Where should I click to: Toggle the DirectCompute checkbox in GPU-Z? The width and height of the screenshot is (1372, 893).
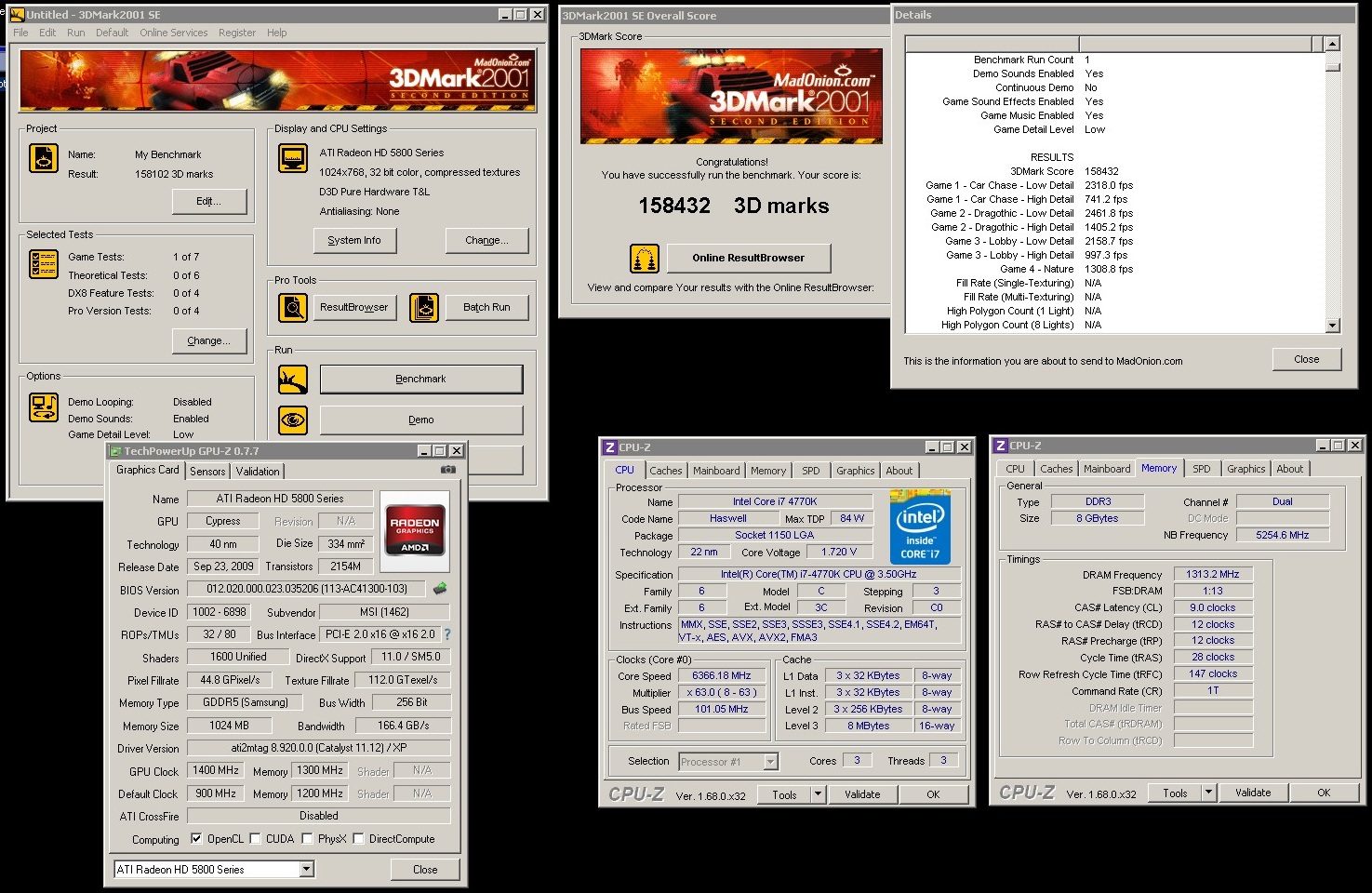[358, 838]
